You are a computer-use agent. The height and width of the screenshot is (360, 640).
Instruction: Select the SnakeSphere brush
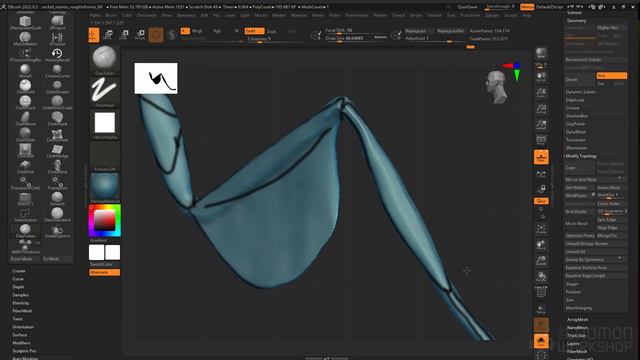point(57,231)
